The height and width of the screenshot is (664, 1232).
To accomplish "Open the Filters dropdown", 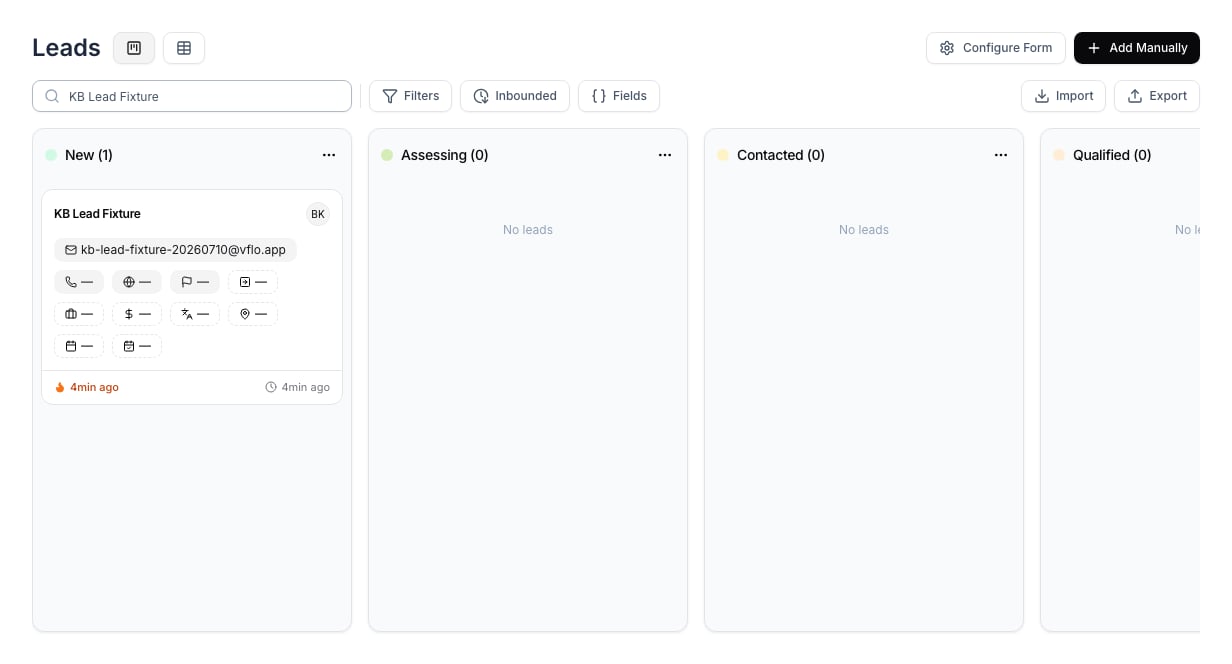I will 411,96.
